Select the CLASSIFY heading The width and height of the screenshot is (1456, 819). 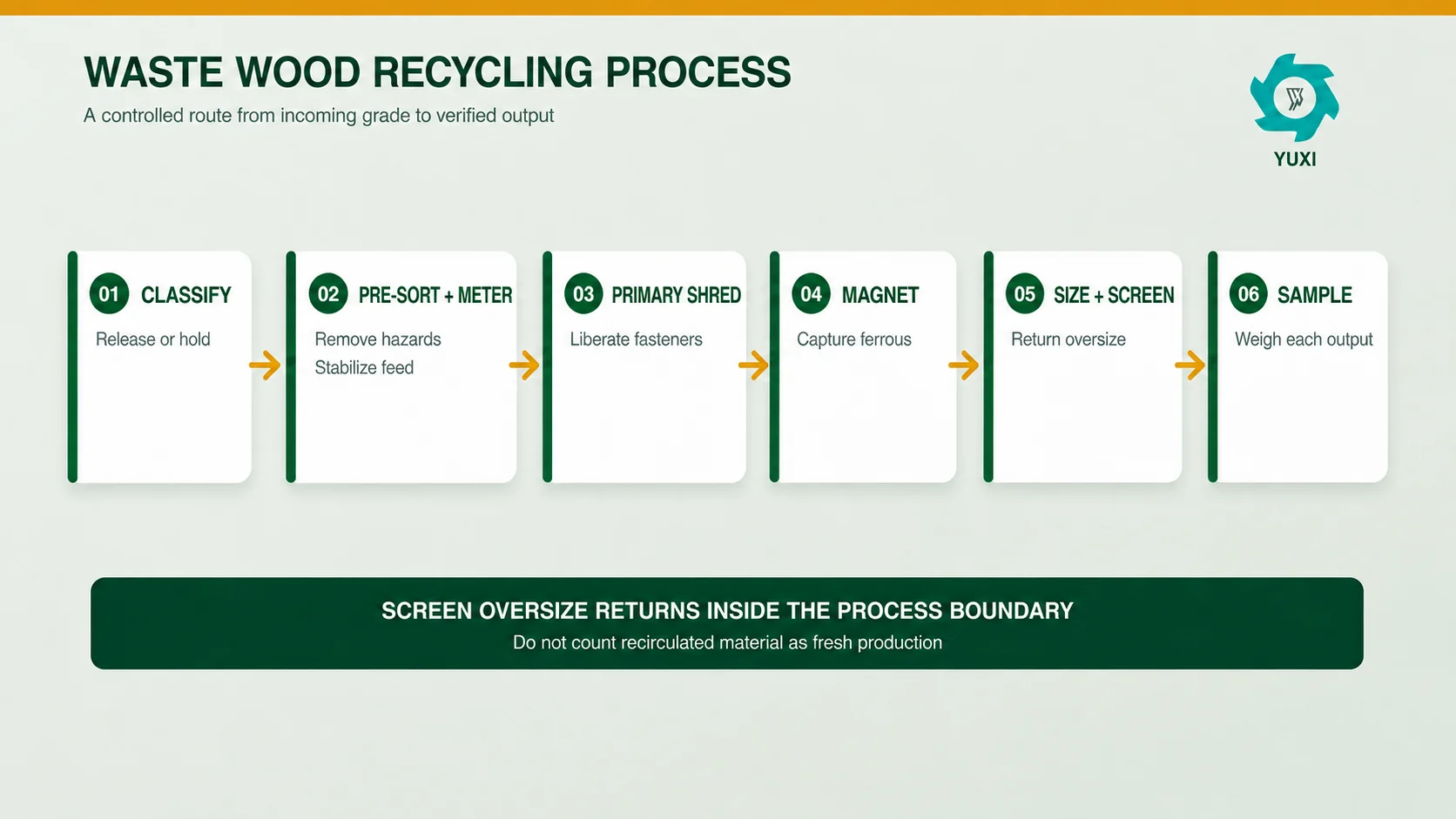click(186, 295)
